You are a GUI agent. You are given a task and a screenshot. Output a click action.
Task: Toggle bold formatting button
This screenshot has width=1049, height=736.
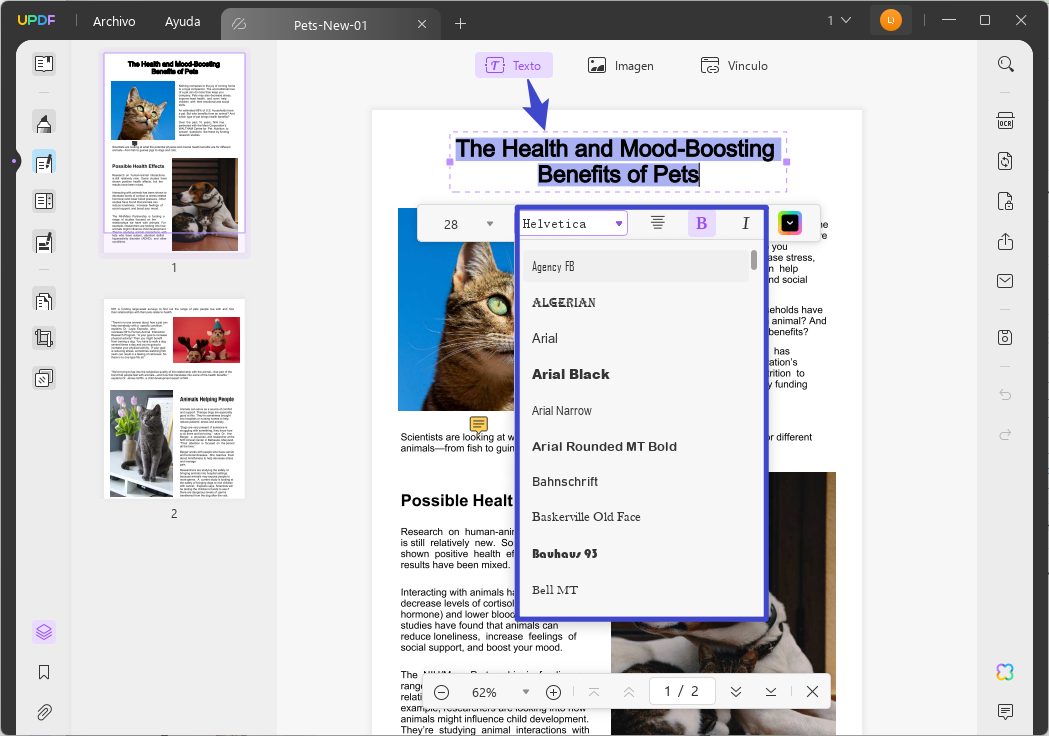point(701,223)
